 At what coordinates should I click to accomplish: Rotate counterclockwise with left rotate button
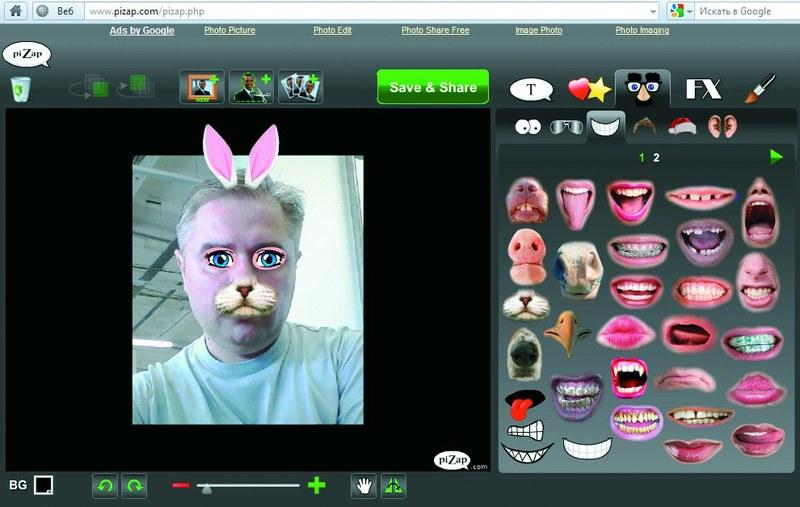click(104, 486)
